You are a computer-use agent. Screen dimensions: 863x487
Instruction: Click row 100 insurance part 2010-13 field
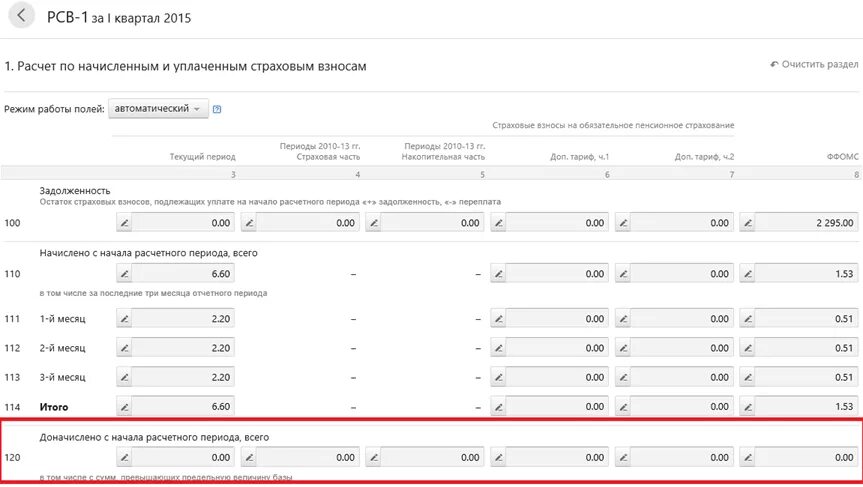pos(309,223)
